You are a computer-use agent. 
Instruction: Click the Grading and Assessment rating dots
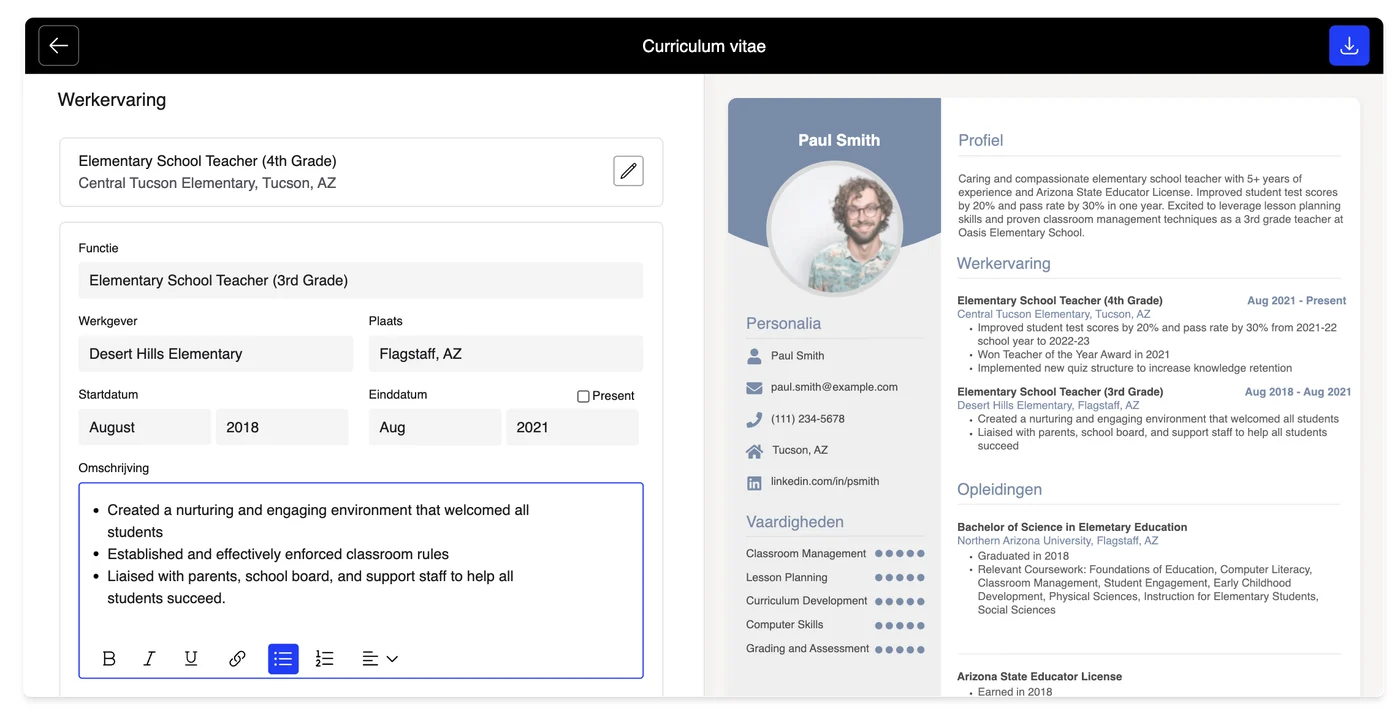[x=900, y=650]
